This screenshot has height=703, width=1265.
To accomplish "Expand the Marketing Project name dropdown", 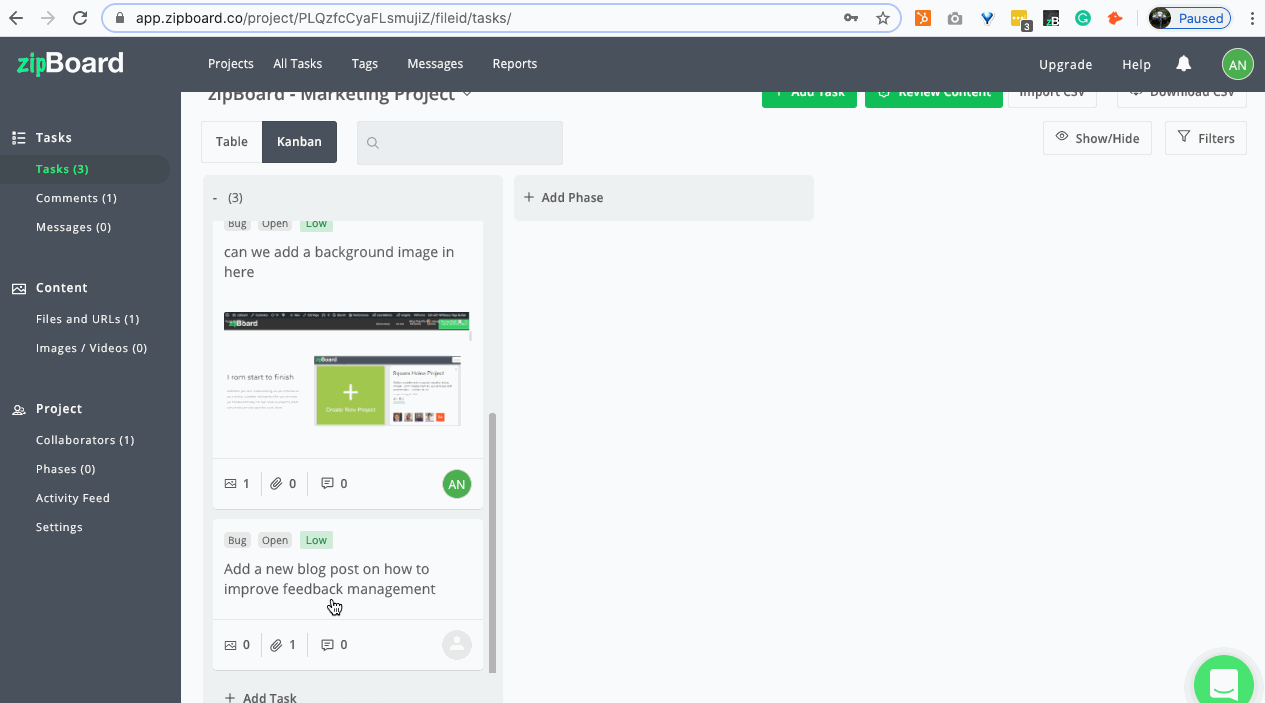I will point(466,95).
